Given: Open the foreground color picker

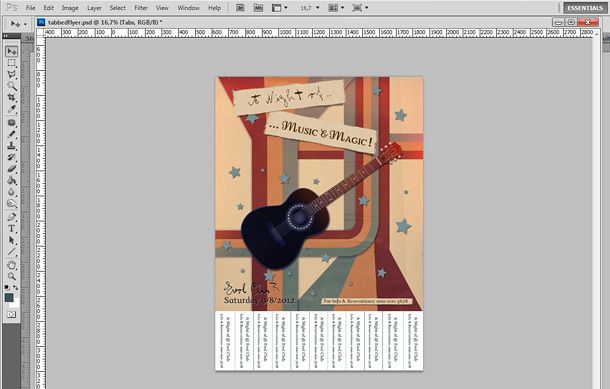Looking at the screenshot, I should [9, 298].
